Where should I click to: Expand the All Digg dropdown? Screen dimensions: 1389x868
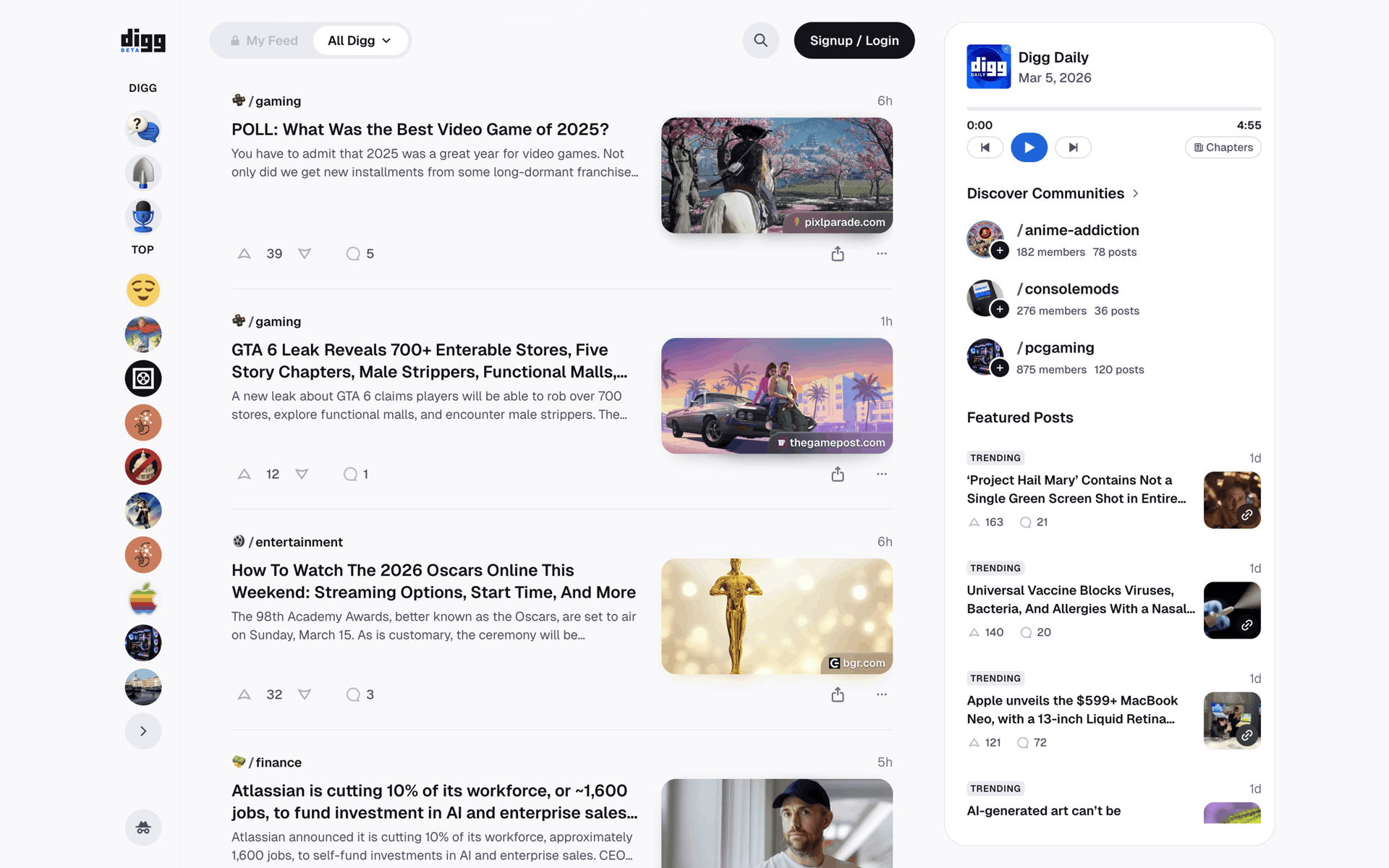point(360,41)
